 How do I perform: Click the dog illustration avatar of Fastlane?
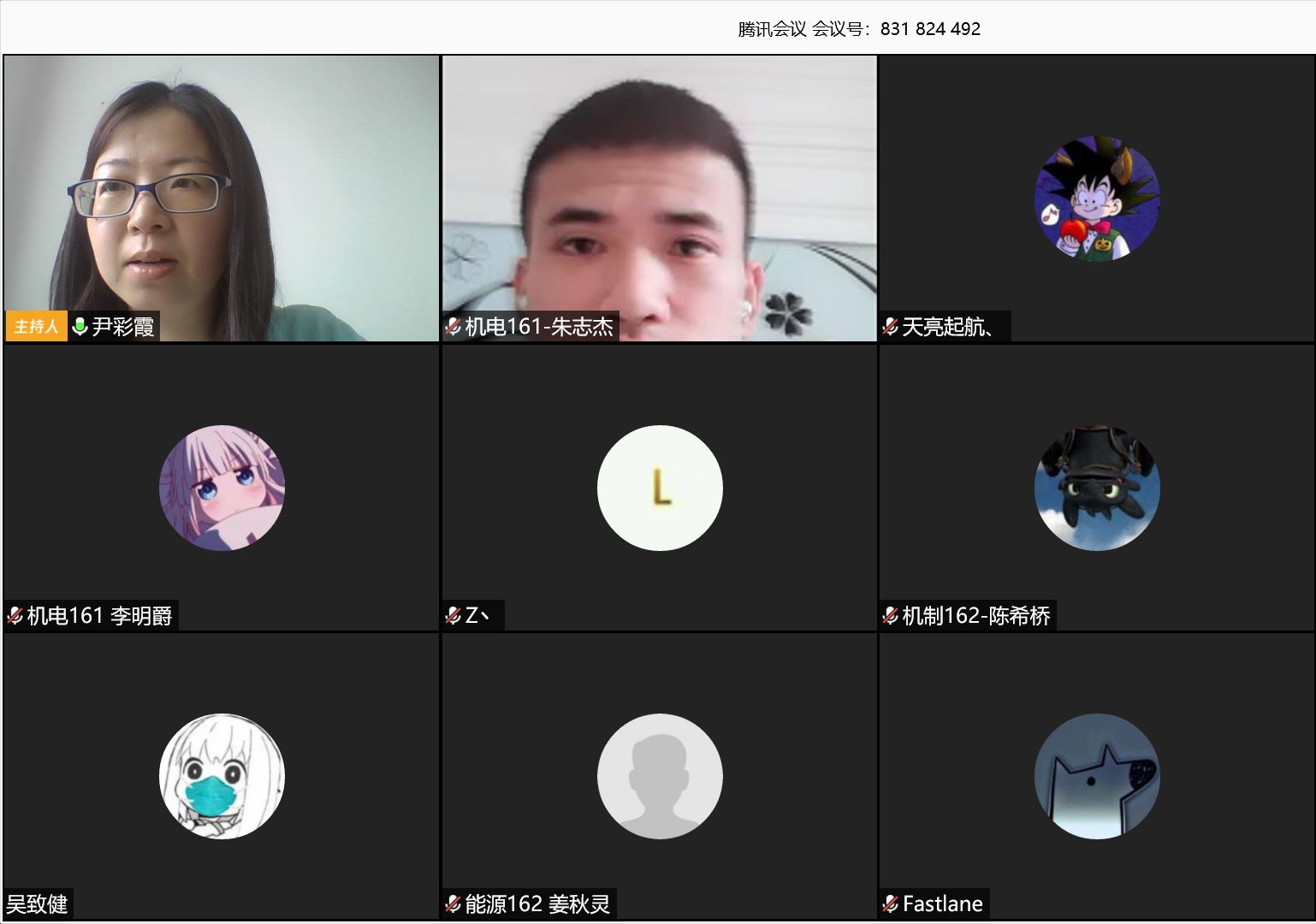coord(1097,776)
